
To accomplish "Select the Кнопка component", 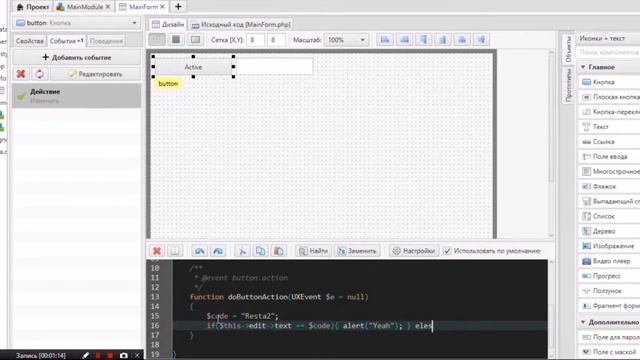I will [609, 82].
